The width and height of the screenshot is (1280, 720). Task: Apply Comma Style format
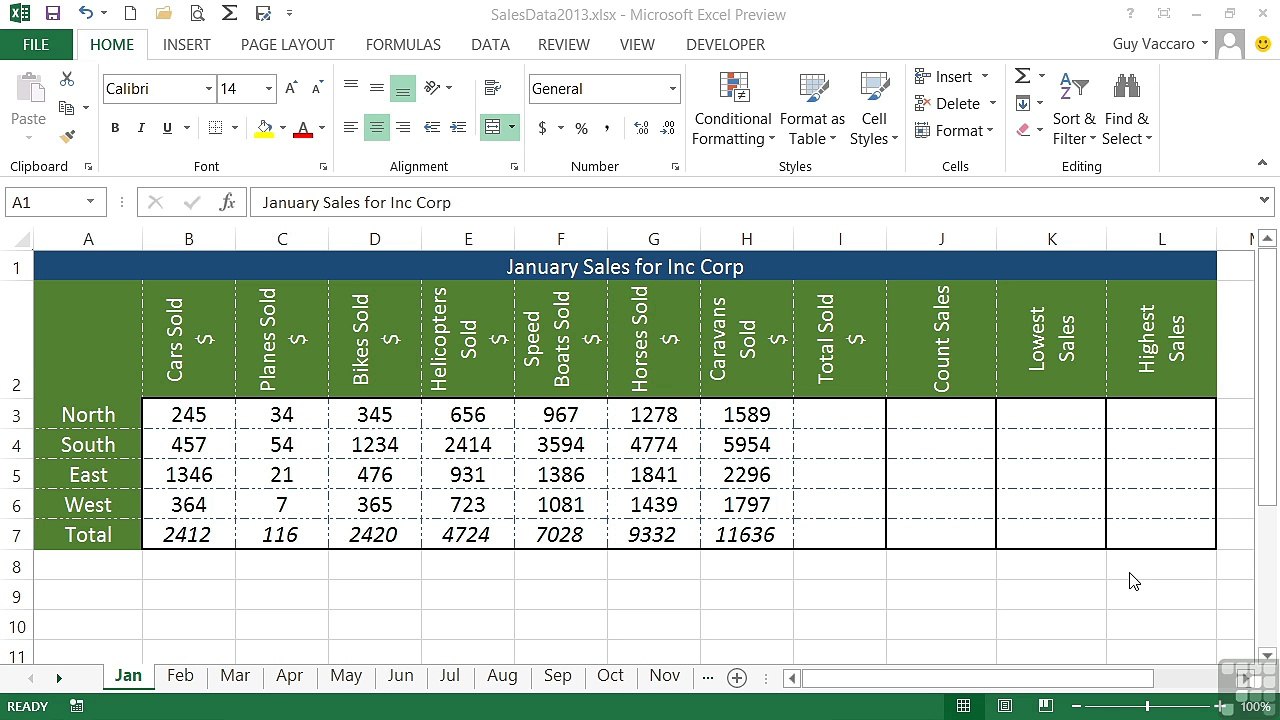[x=607, y=128]
